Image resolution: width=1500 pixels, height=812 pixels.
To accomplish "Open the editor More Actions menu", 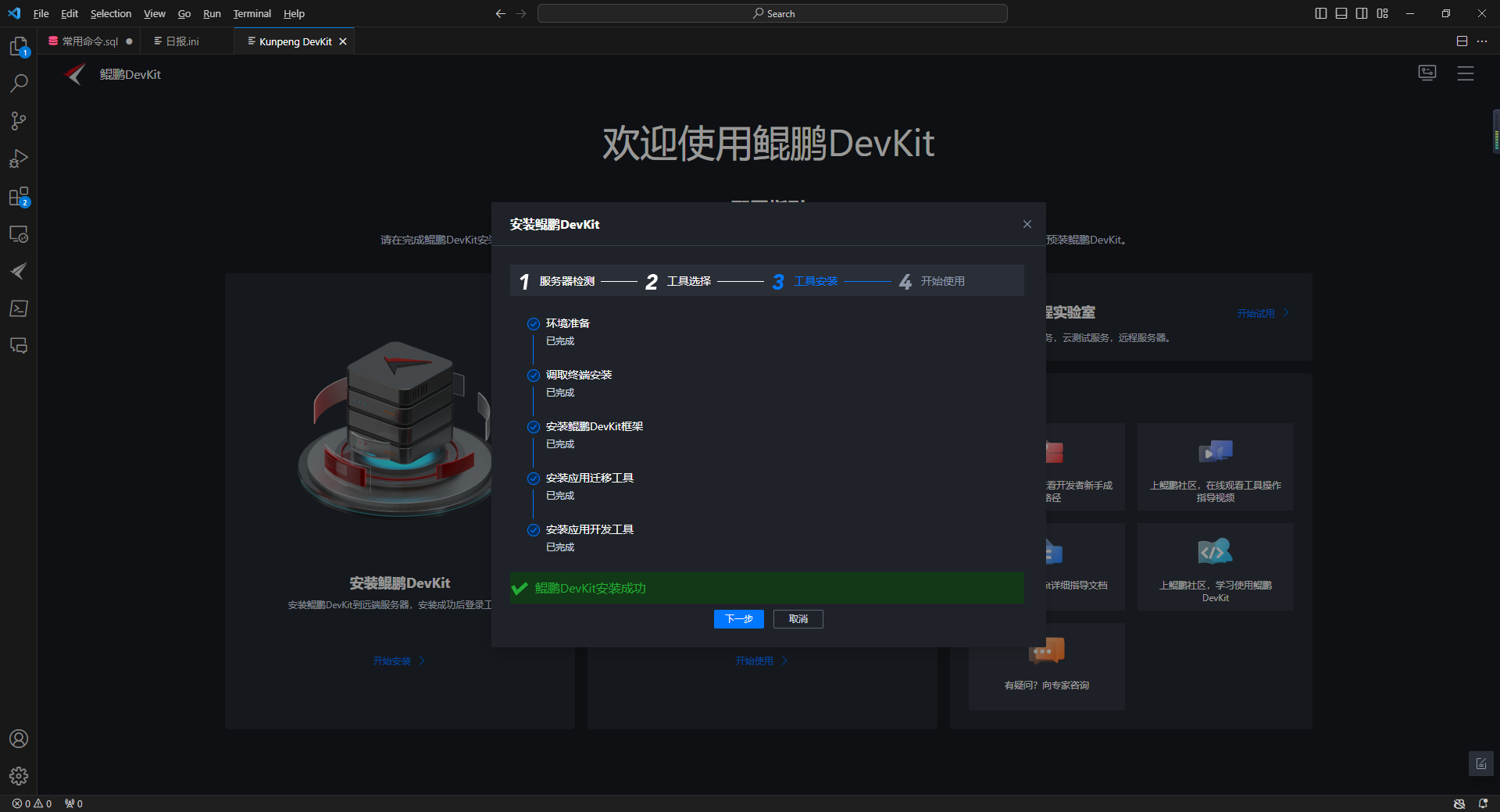I will click(x=1483, y=41).
